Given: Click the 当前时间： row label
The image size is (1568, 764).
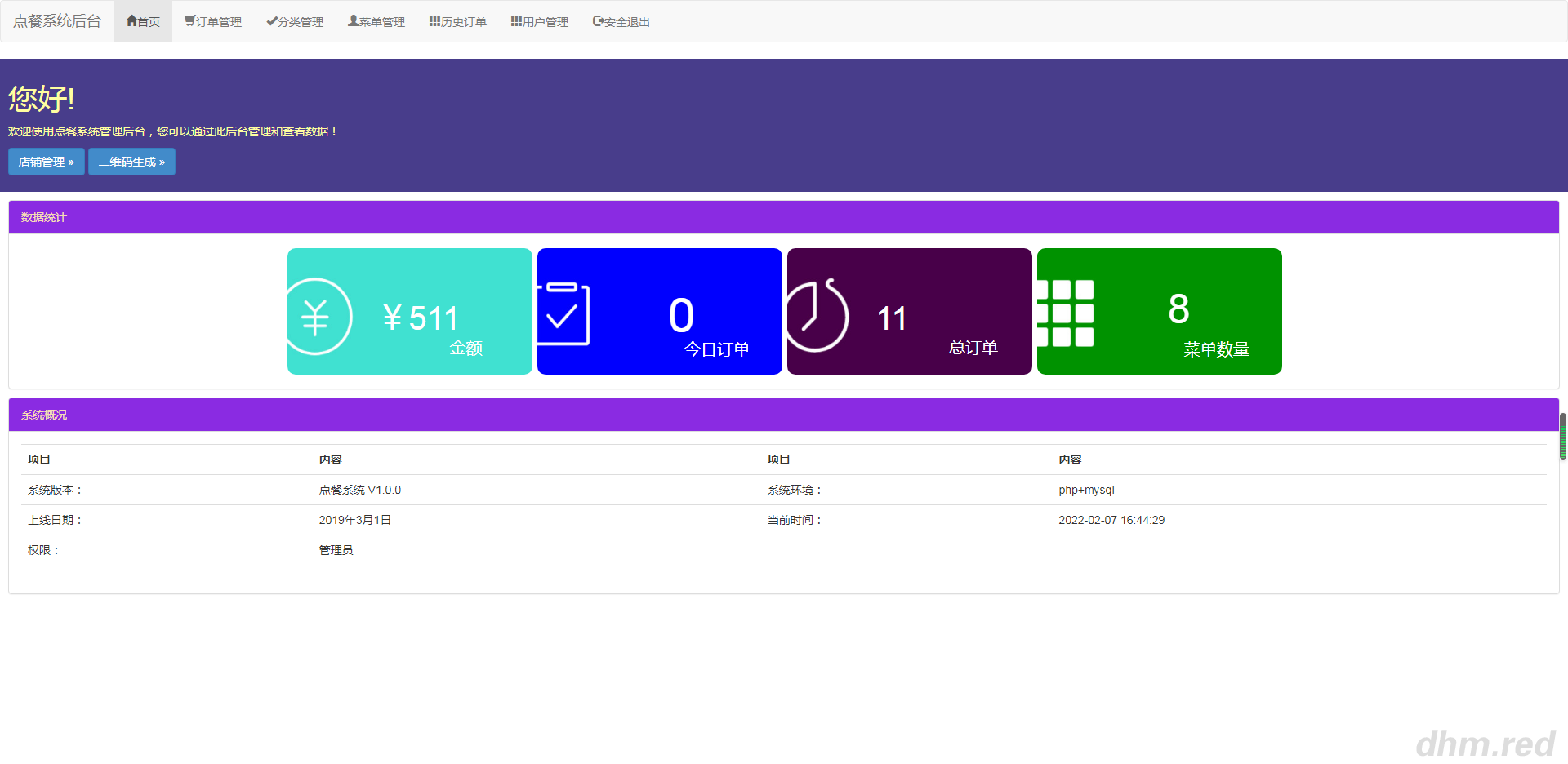Looking at the screenshot, I should (795, 520).
